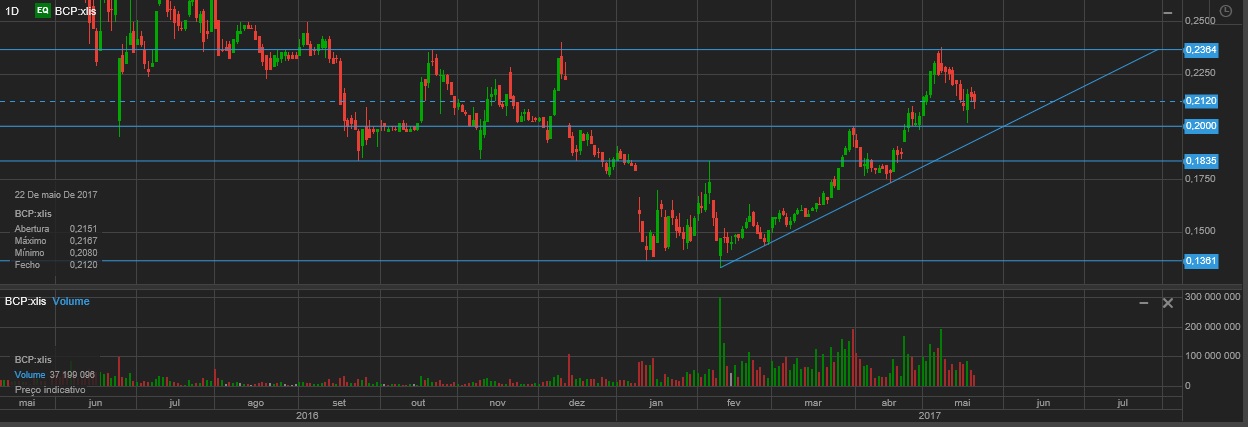Click the tallest green volume bar in February
Viewport: 1248px width, 427px height.
[720, 340]
